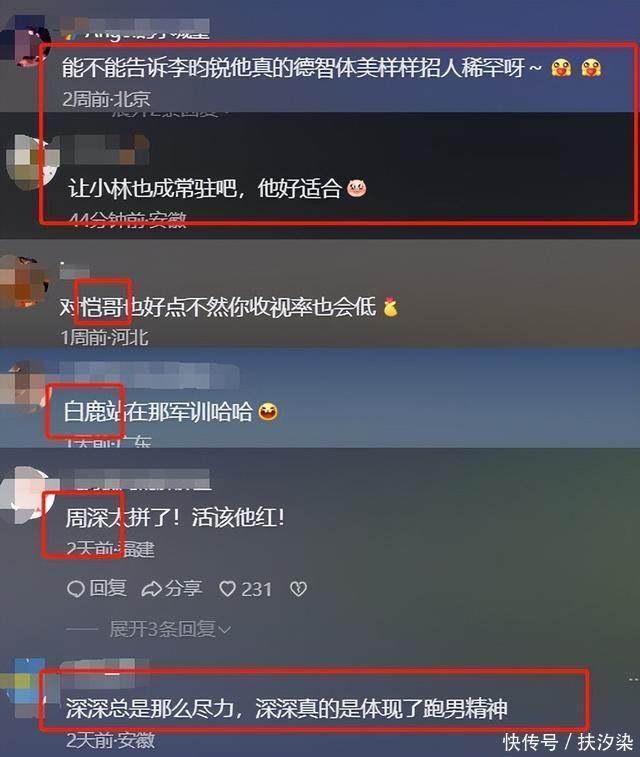The width and height of the screenshot is (640, 757).
Task: Open avatar of the 深深总是那么尽力 commenter
Action: 24,688
